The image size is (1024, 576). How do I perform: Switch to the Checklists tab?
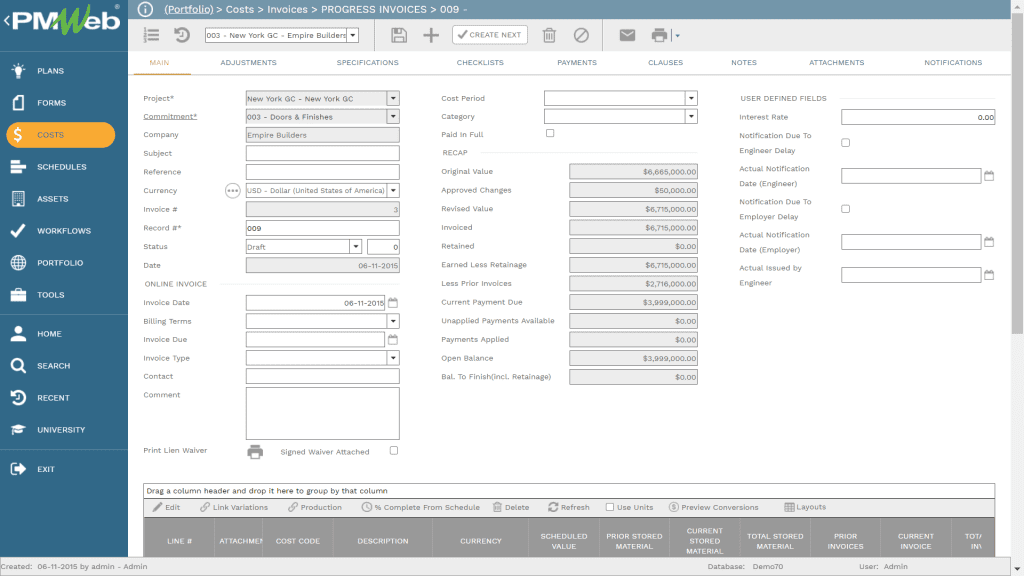pyautogui.click(x=480, y=63)
